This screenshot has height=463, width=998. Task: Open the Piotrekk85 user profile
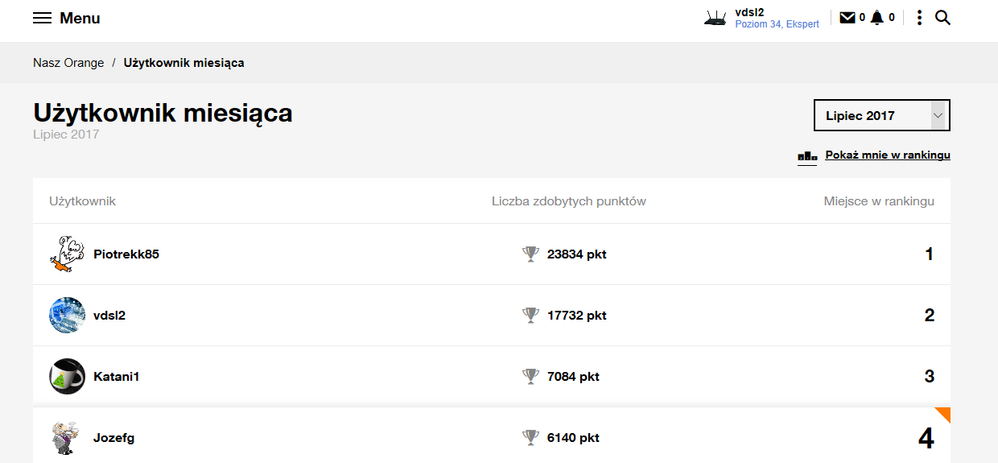126,254
